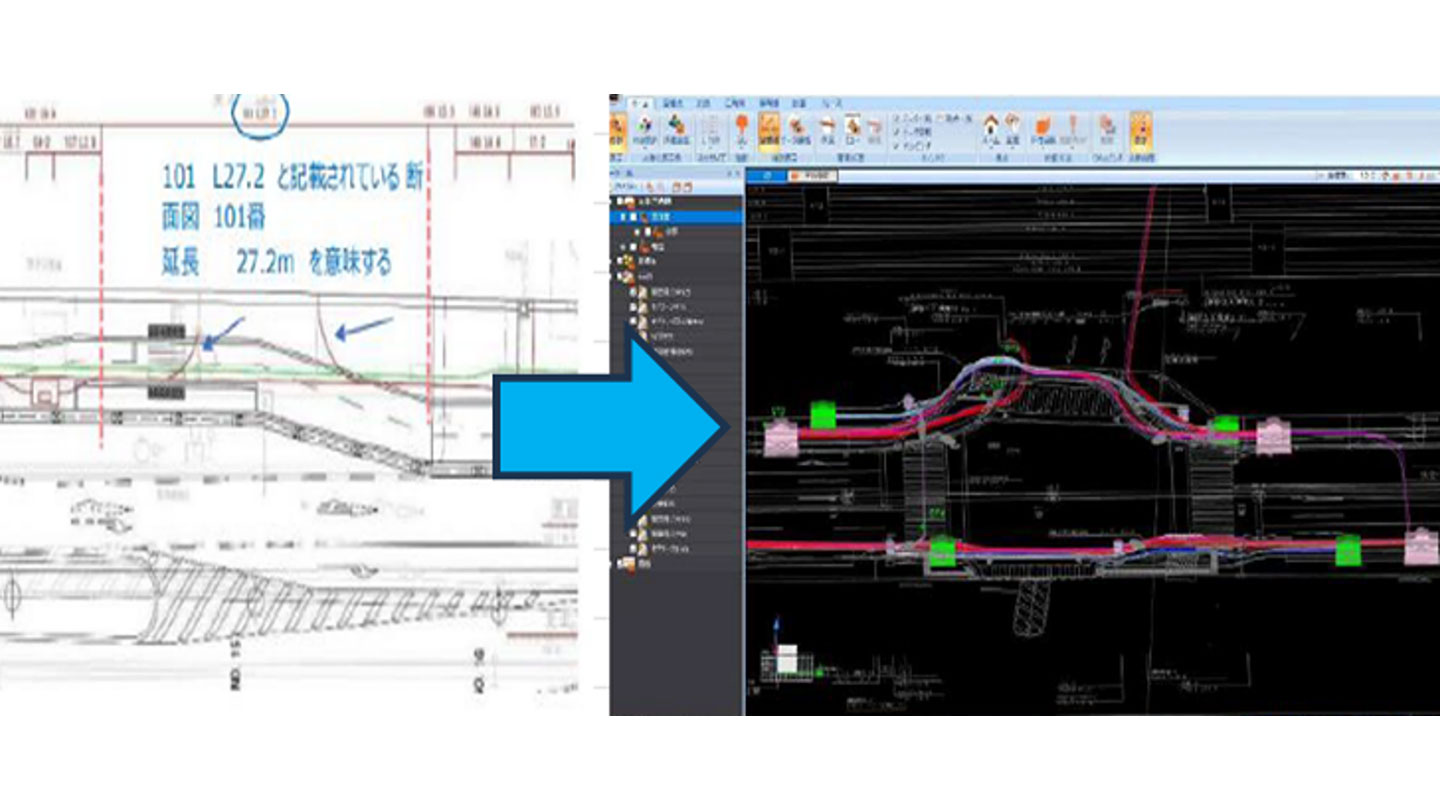
Task: Select the document tab with the orange icon
Action: pos(813,176)
